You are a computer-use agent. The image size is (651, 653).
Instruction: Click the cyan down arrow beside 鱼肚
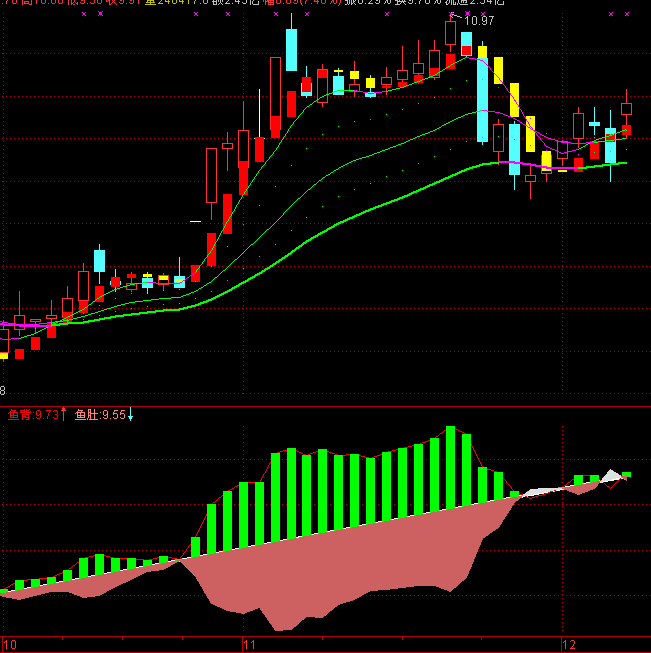(130, 414)
